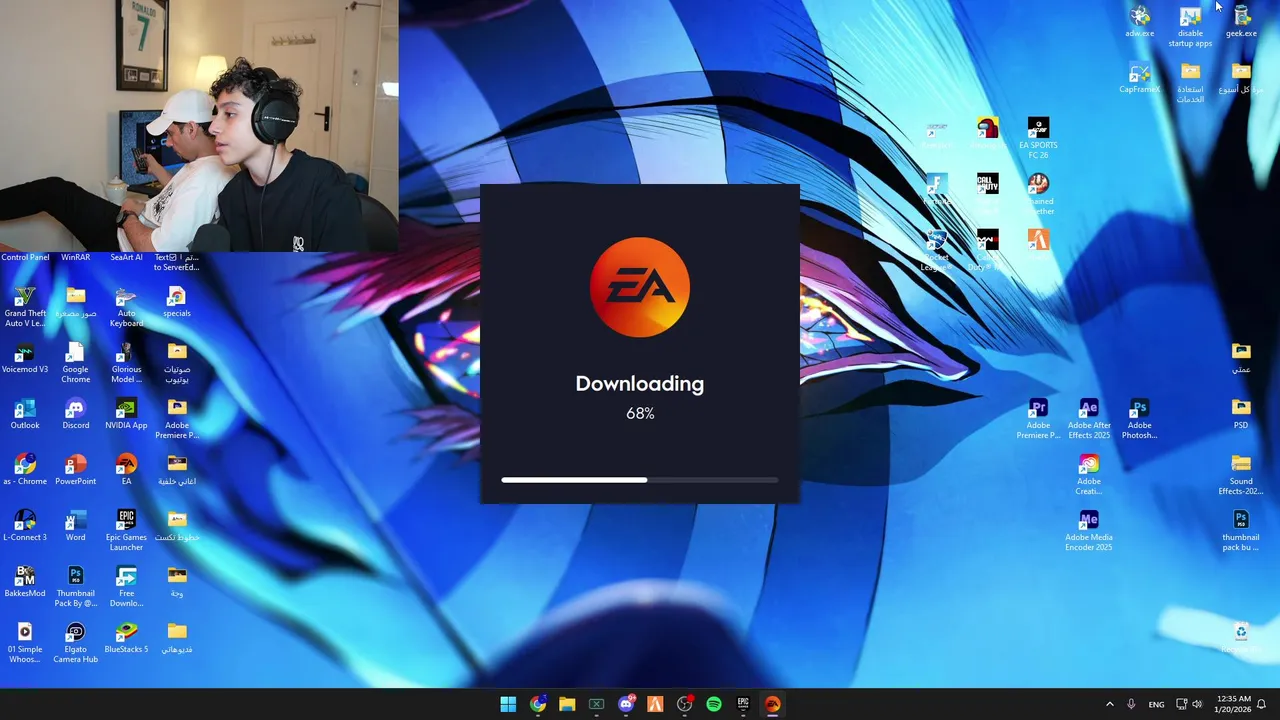The height and width of the screenshot is (720, 1280).
Task: Open disable startup apps shortcut
Action: click(1190, 26)
